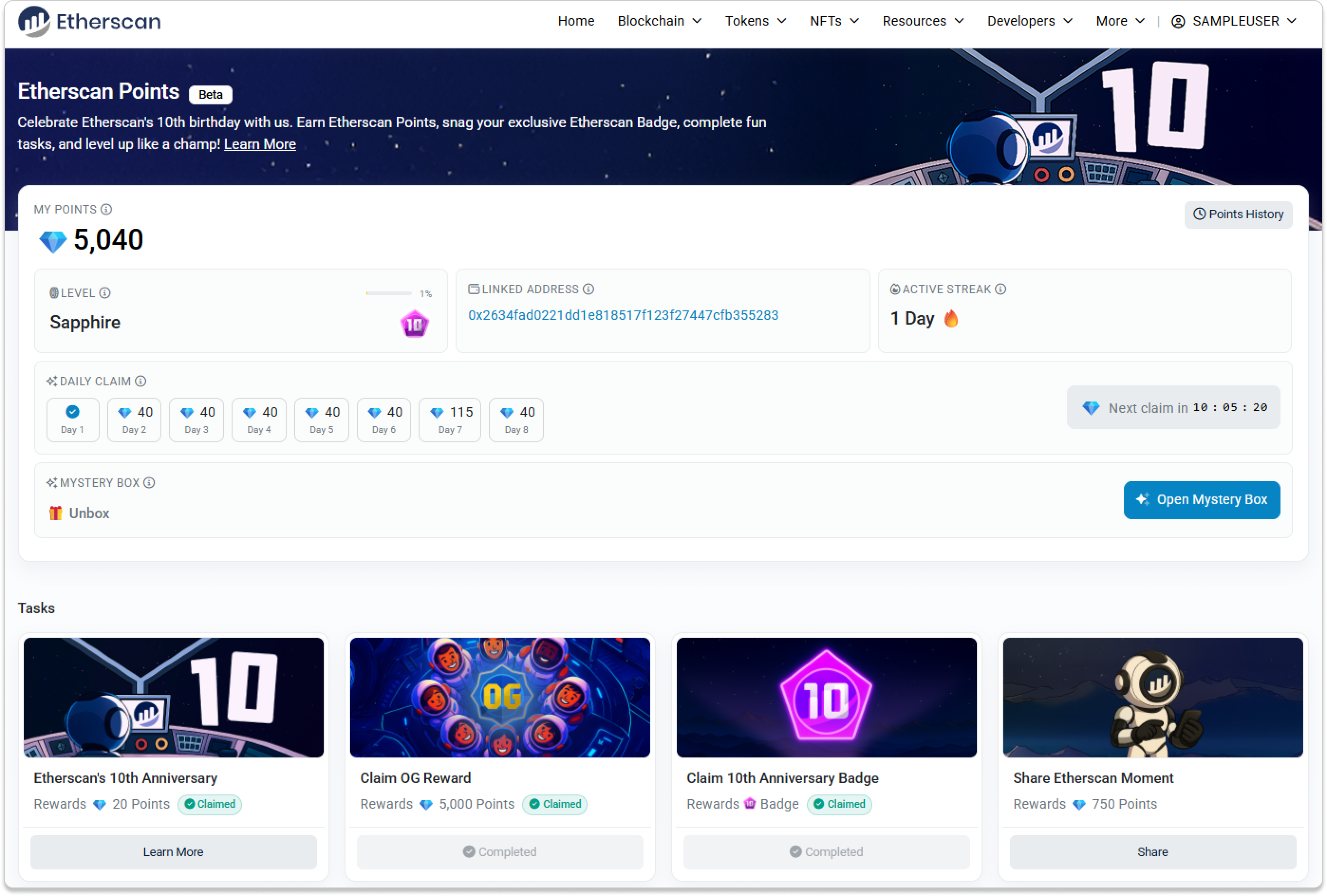The width and height of the screenshot is (1327, 896).
Task: Click the Level info icon
Action: point(104,293)
